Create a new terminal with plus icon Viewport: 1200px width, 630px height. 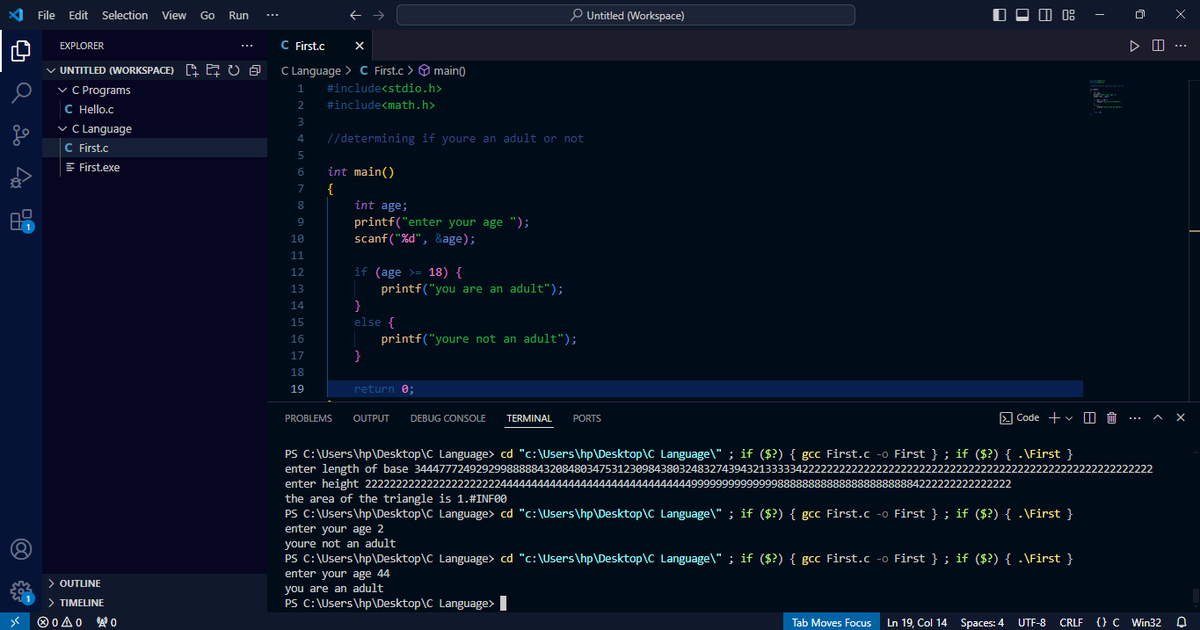pos(1054,418)
